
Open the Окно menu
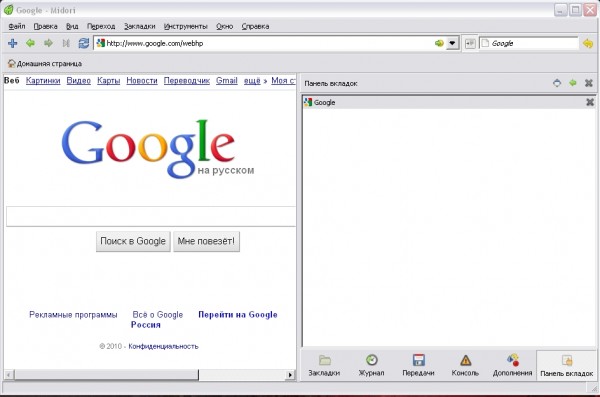tap(225, 26)
